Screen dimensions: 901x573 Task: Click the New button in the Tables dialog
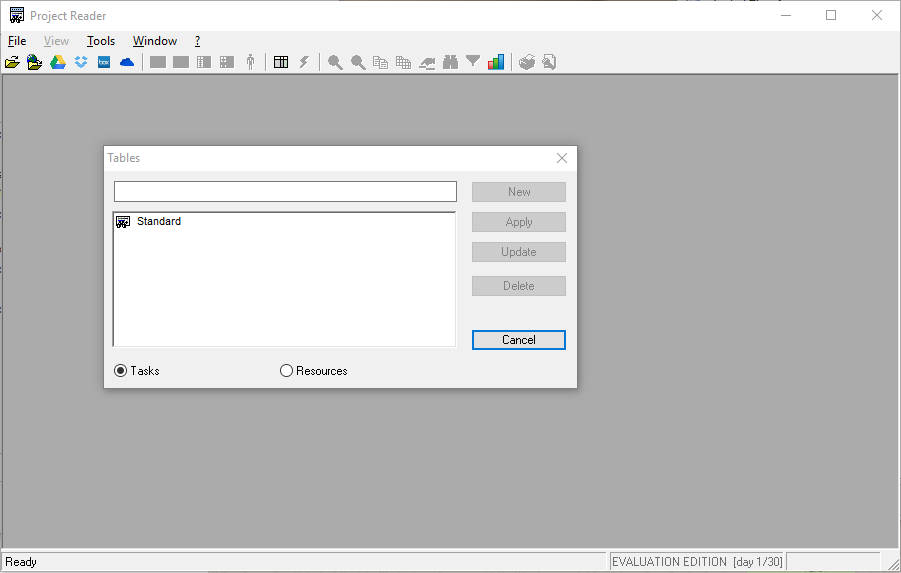pyautogui.click(x=519, y=192)
